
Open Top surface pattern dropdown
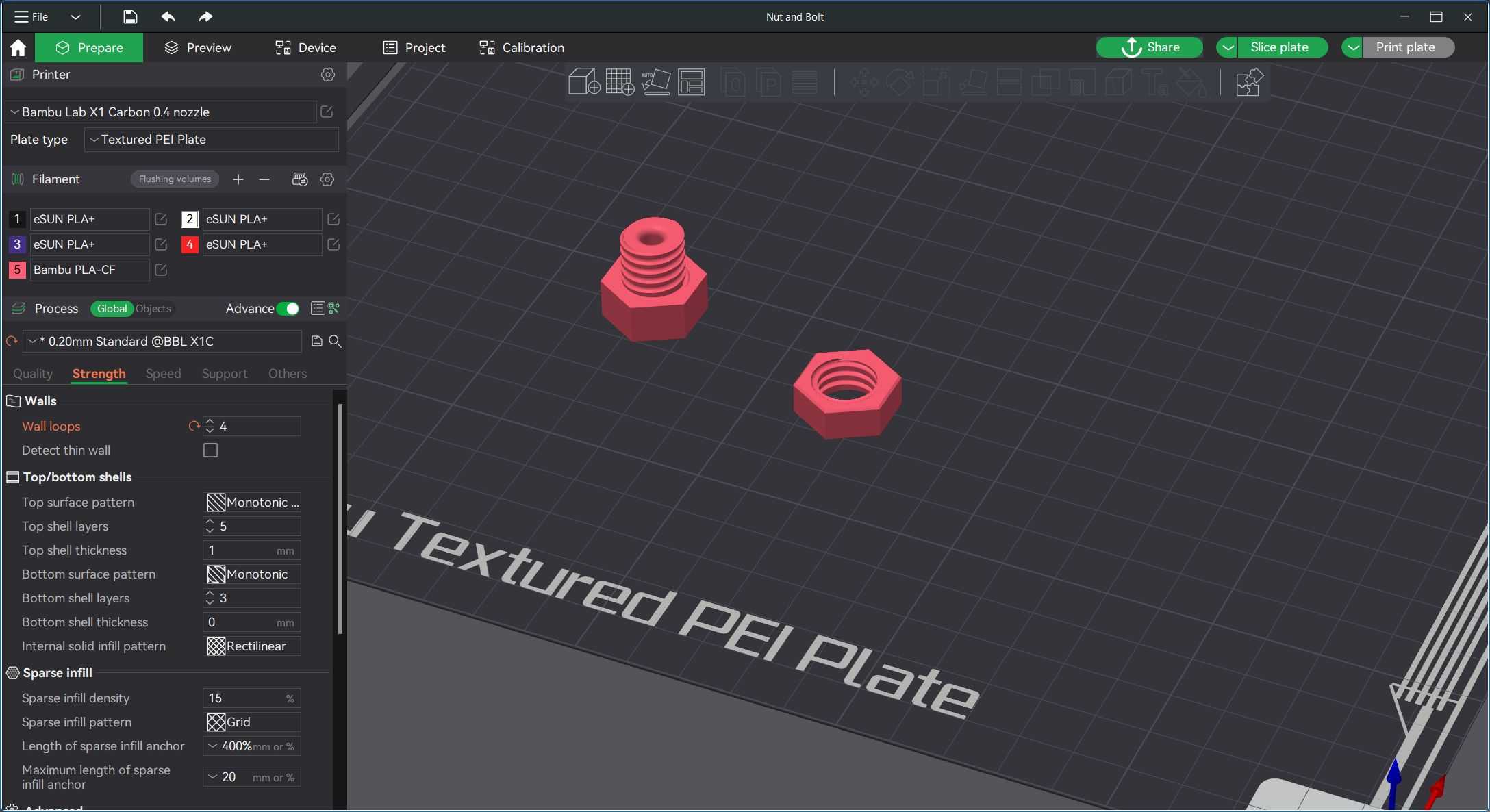click(252, 503)
